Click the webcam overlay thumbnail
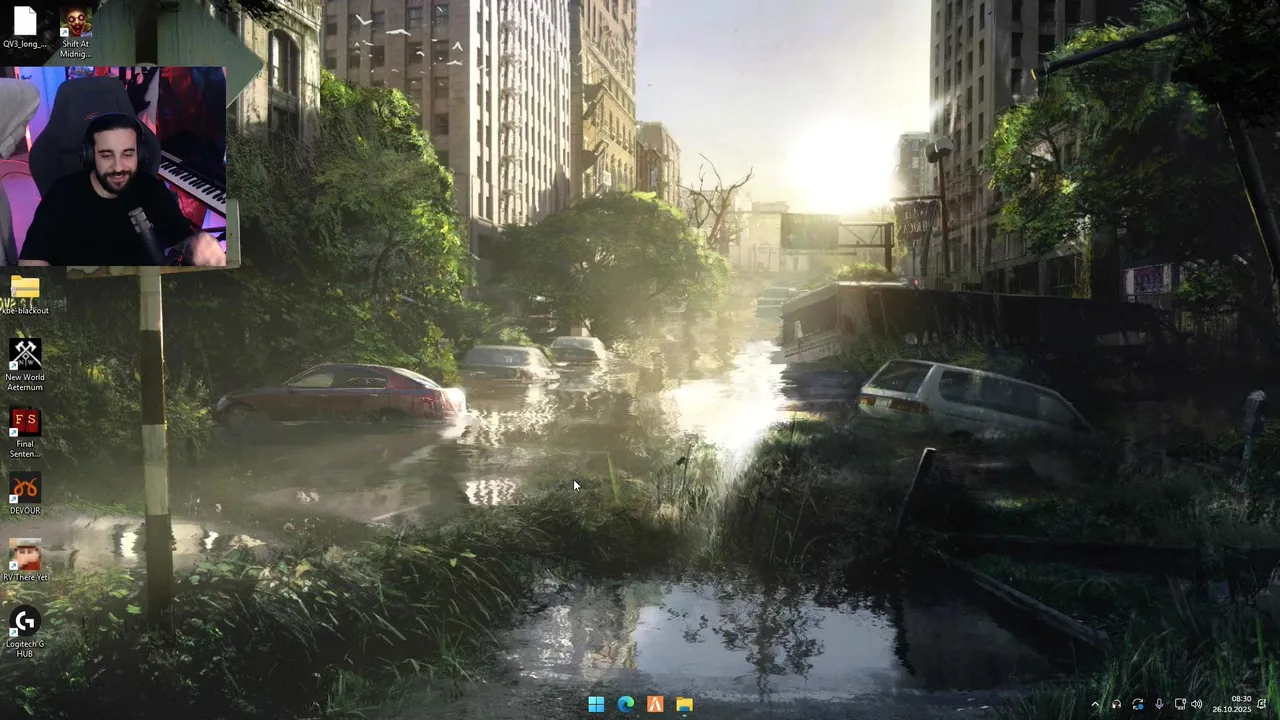 (x=113, y=166)
